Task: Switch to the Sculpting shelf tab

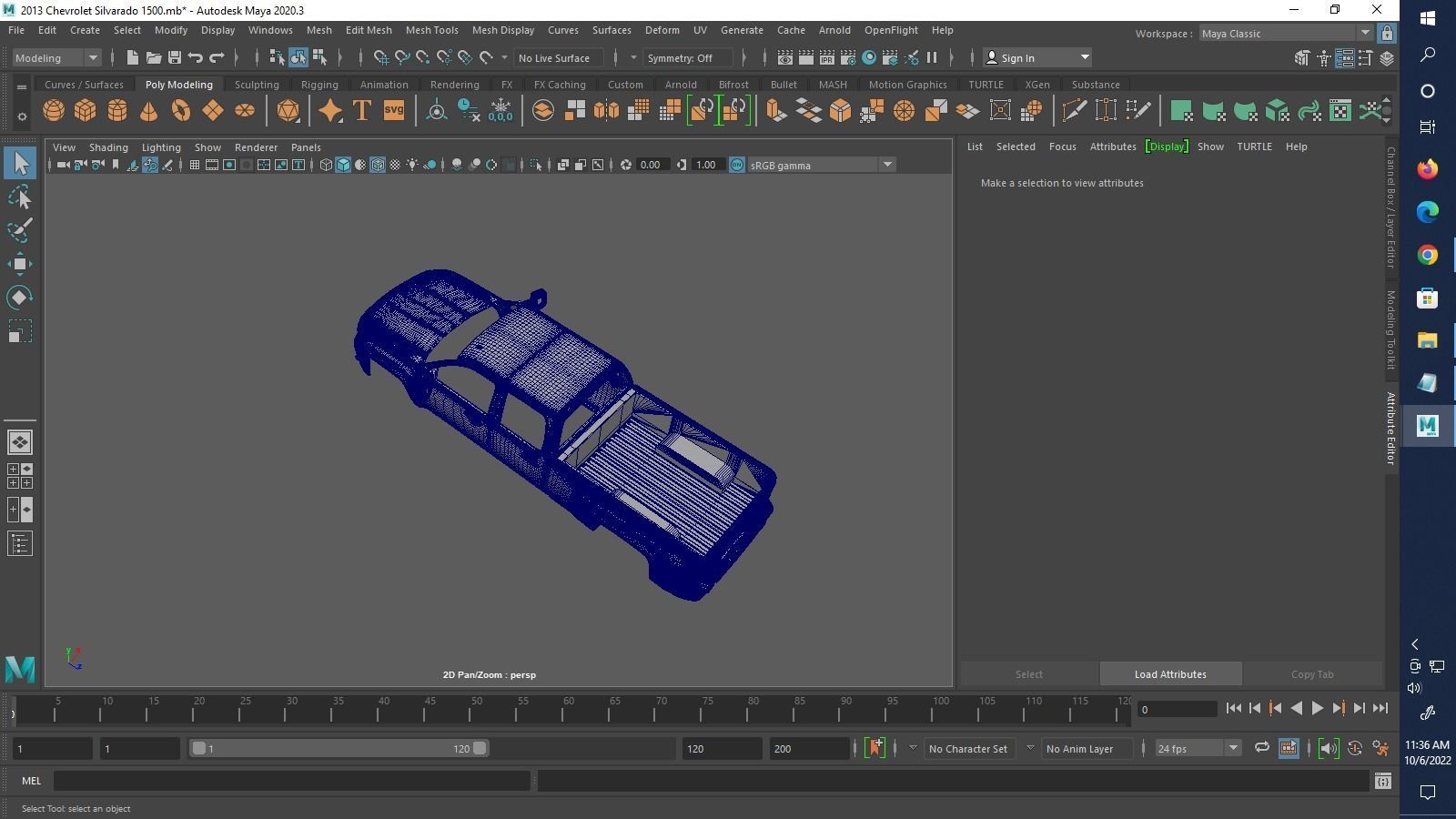Action: 257,85
